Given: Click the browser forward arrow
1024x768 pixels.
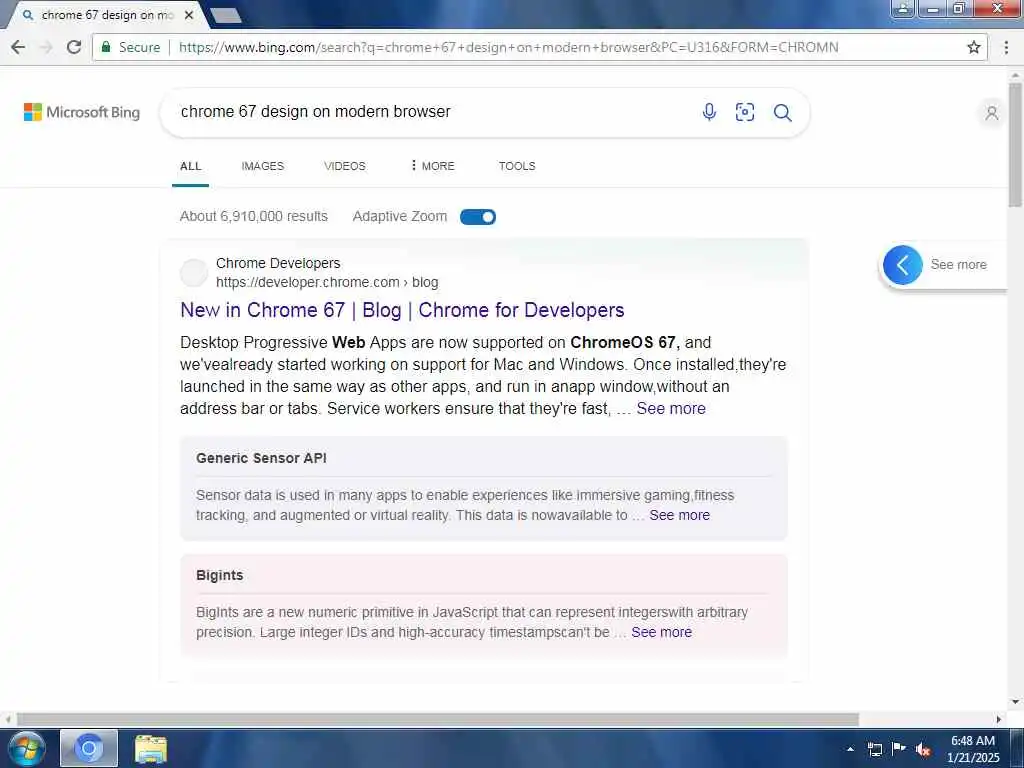Looking at the screenshot, I should (x=46, y=47).
